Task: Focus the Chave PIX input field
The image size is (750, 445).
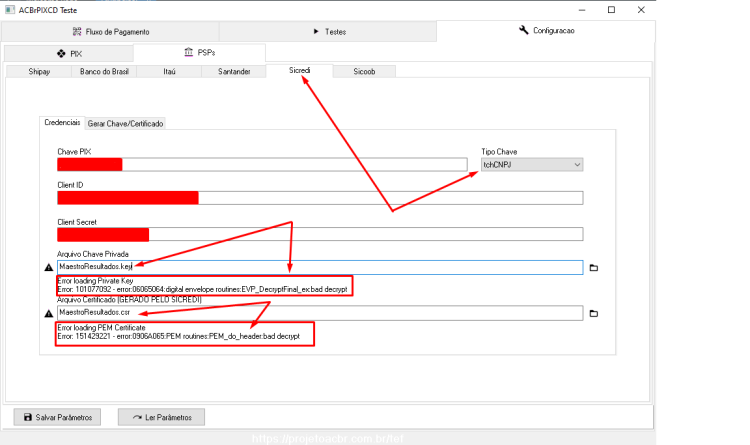Action: pos(262,165)
